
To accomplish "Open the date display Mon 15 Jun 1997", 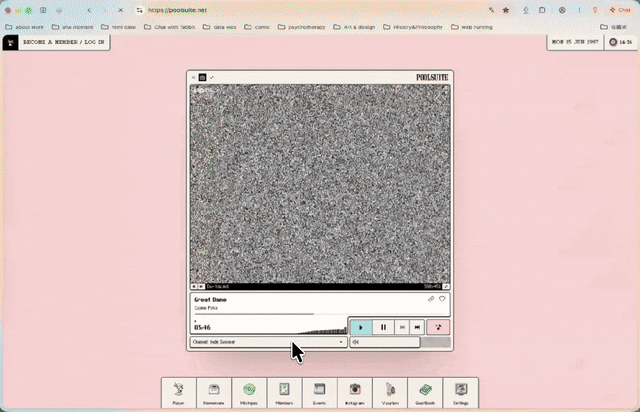I will (x=575, y=42).
